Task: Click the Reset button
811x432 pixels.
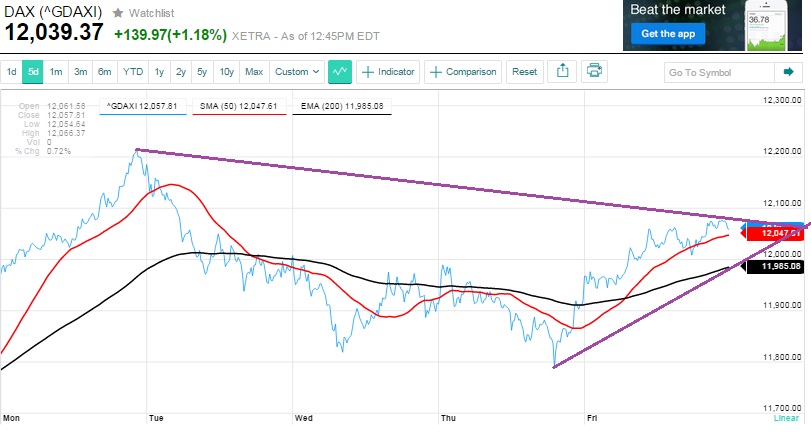Action: (524, 72)
